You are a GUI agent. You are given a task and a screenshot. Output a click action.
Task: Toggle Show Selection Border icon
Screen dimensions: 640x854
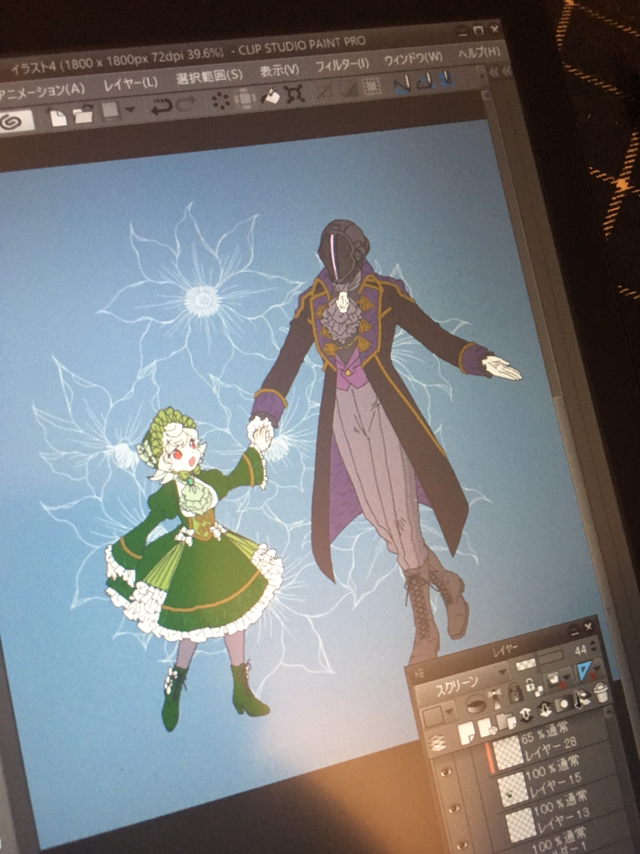pos(371,86)
